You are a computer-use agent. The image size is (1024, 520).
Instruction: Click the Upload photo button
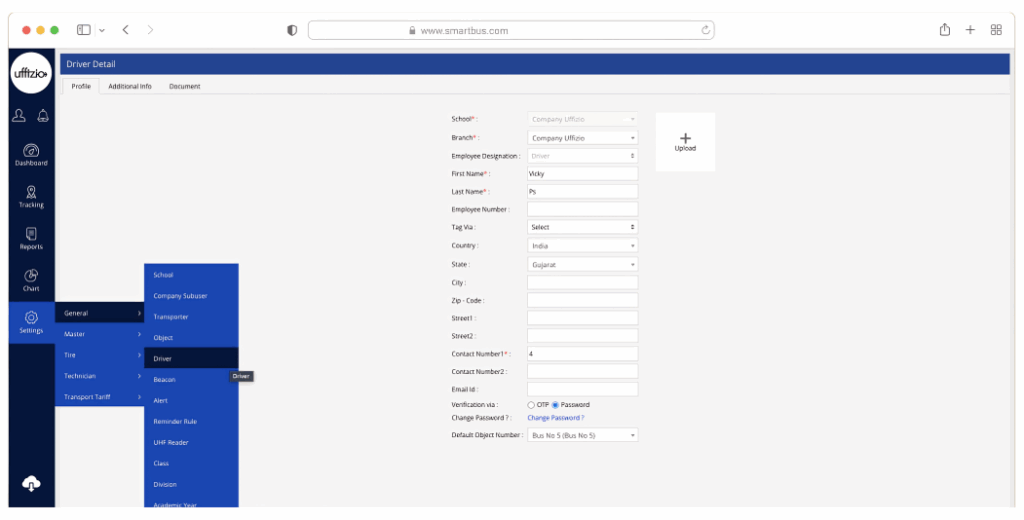click(x=685, y=142)
